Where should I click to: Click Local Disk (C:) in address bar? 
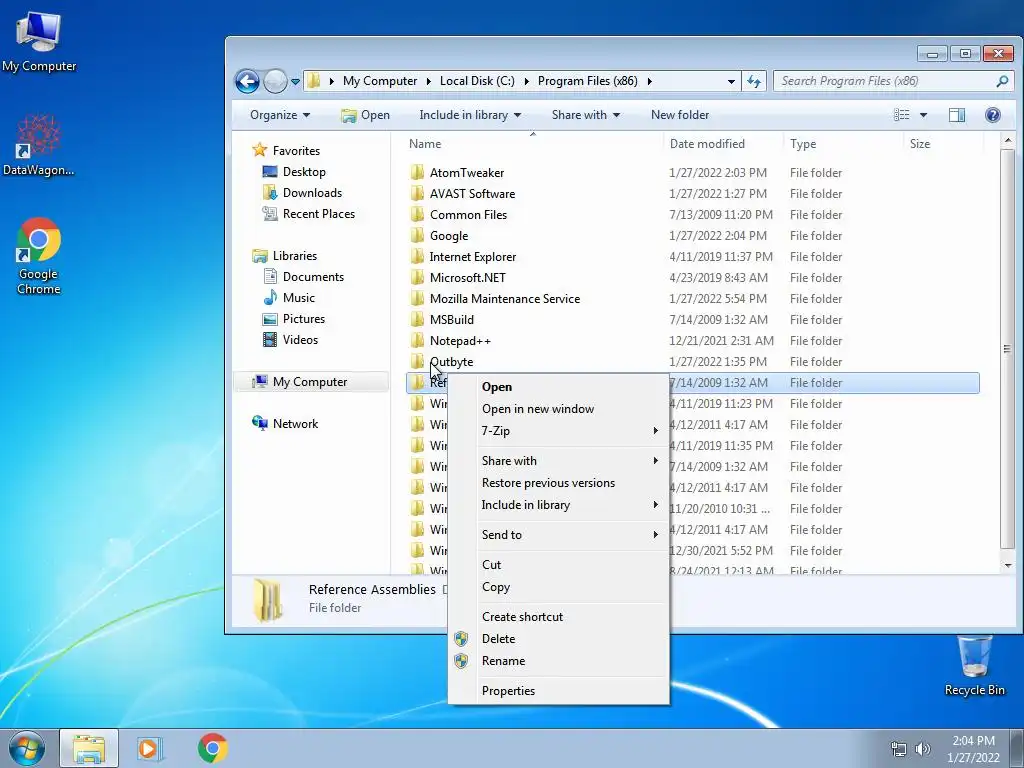point(477,81)
